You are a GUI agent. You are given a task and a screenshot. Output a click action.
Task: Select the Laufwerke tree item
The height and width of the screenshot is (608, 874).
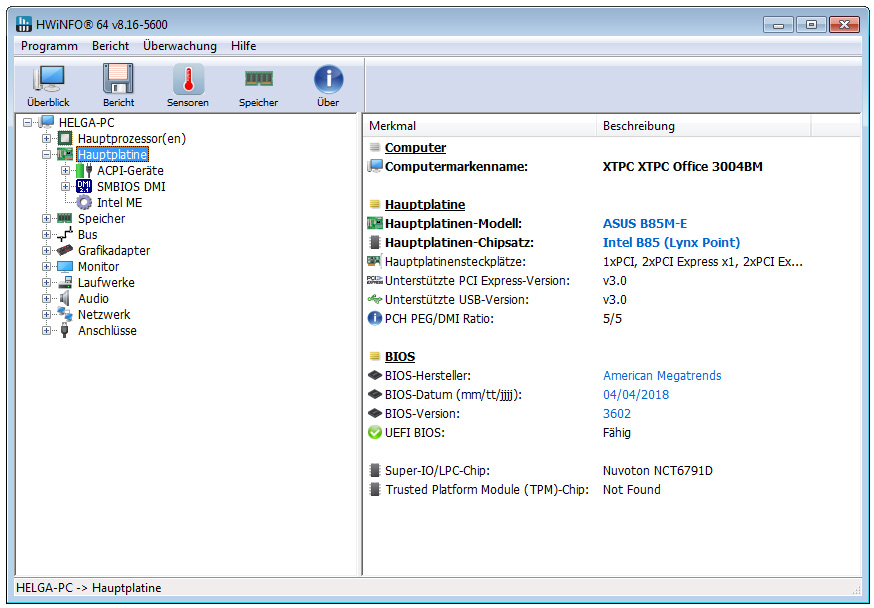coord(105,282)
